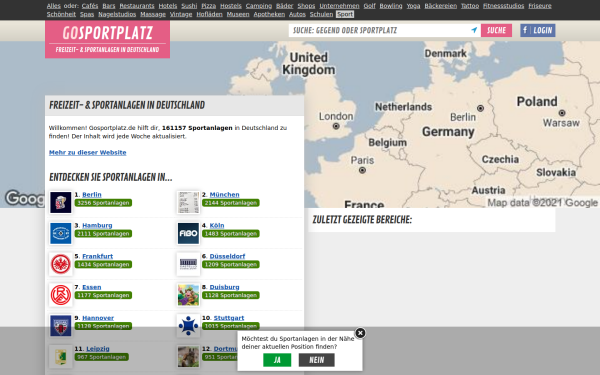Click the München thumbnail image
This screenshot has width=600, height=375.
pyautogui.click(x=188, y=202)
